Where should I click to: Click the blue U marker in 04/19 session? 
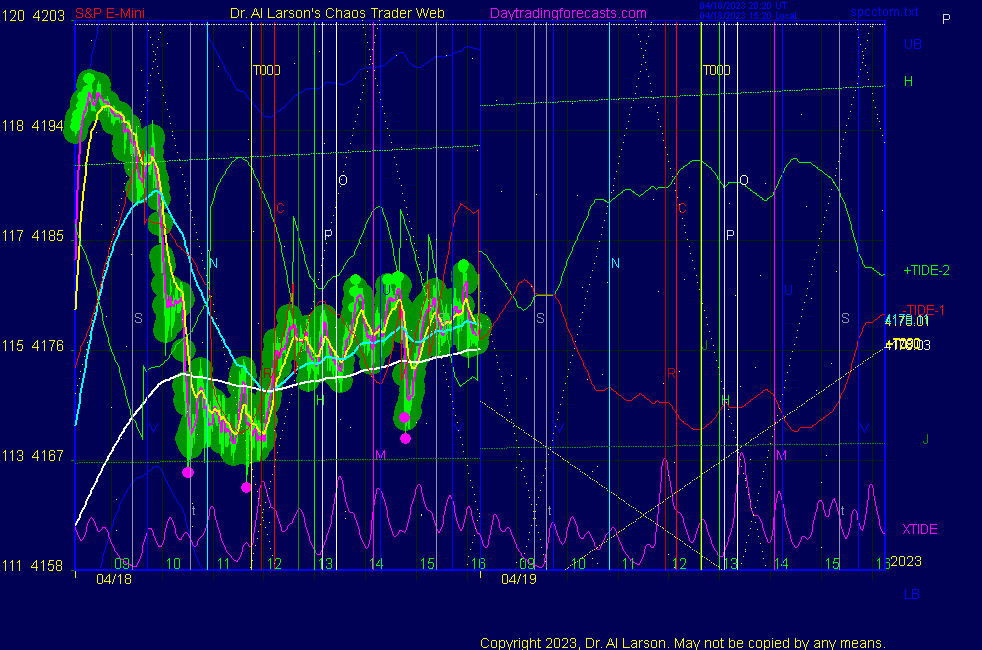788,291
